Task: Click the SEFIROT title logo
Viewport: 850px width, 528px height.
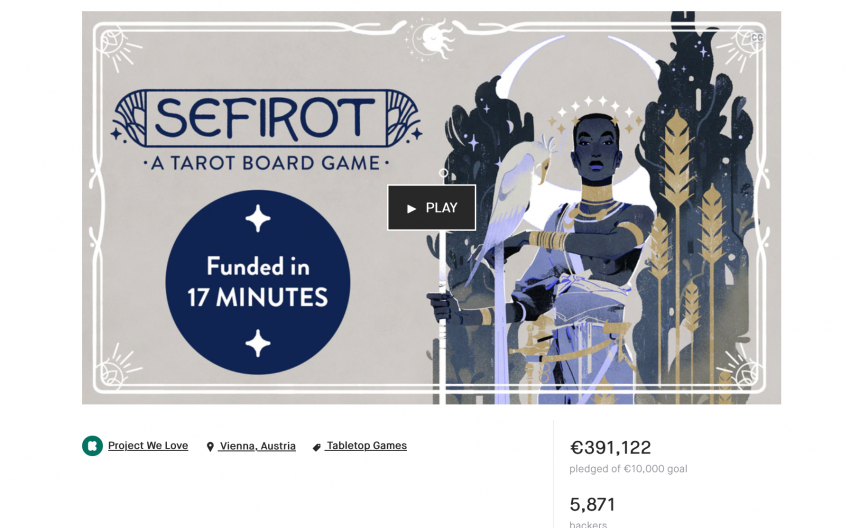Action: tap(266, 118)
